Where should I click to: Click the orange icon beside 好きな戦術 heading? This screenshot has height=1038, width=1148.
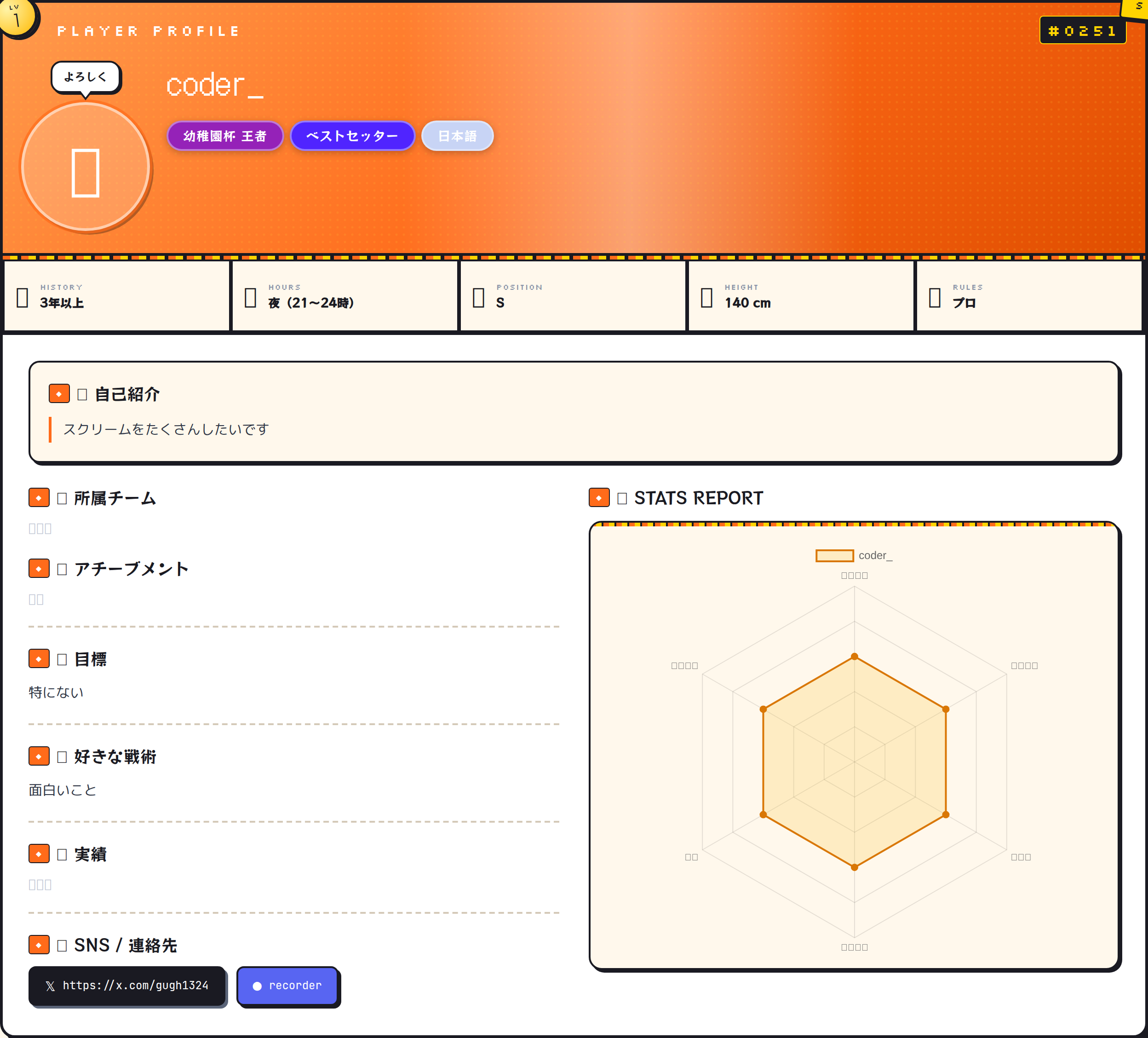tap(39, 756)
